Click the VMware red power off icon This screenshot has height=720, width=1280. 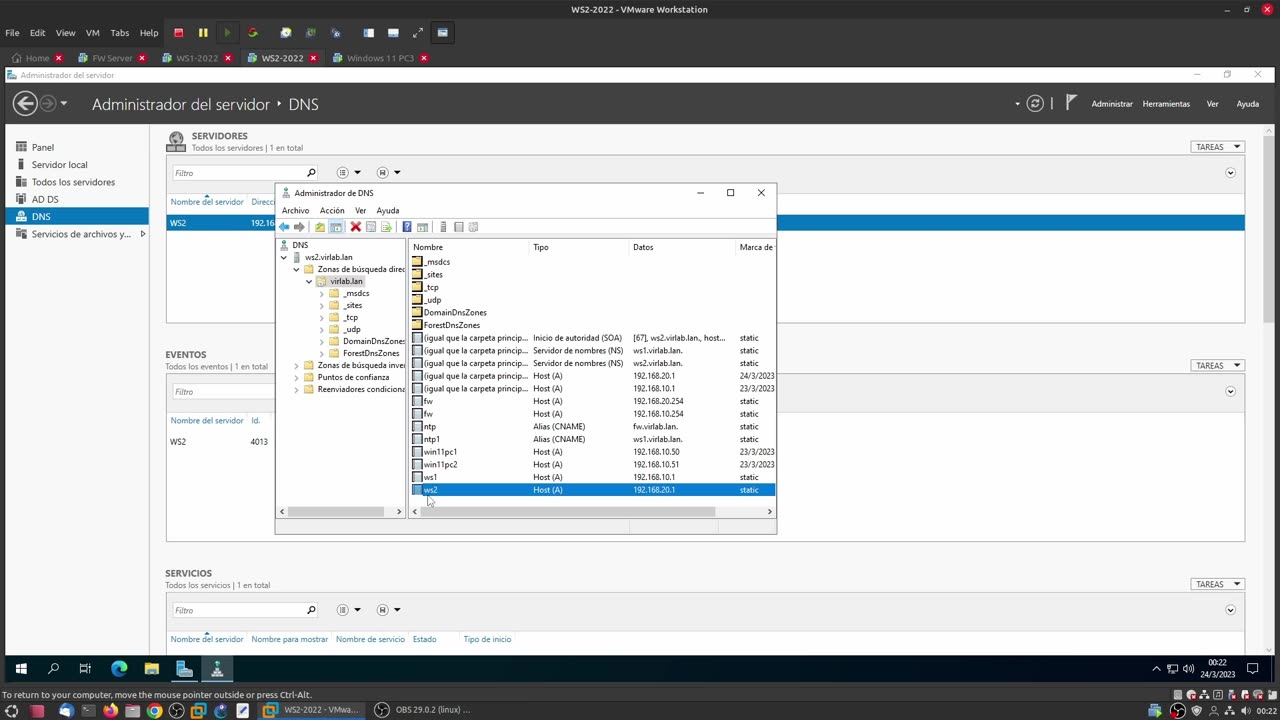point(179,32)
